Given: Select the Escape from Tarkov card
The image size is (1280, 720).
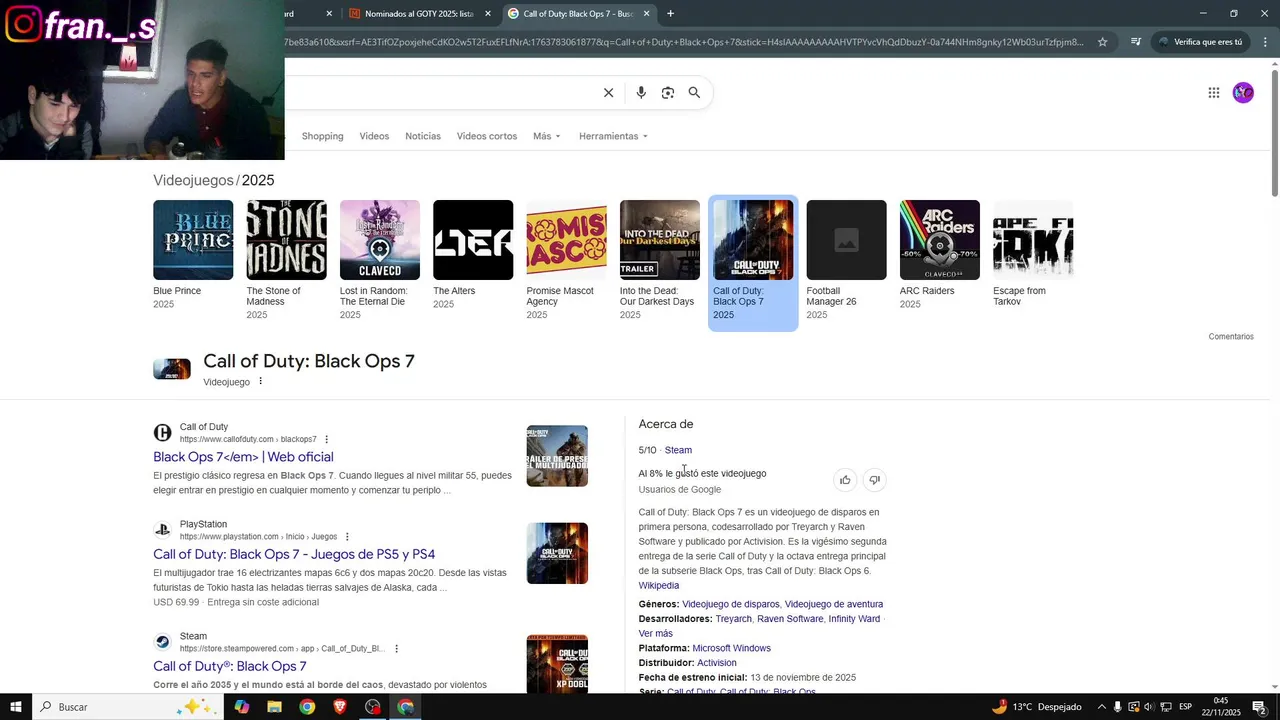Looking at the screenshot, I should click(1033, 255).
